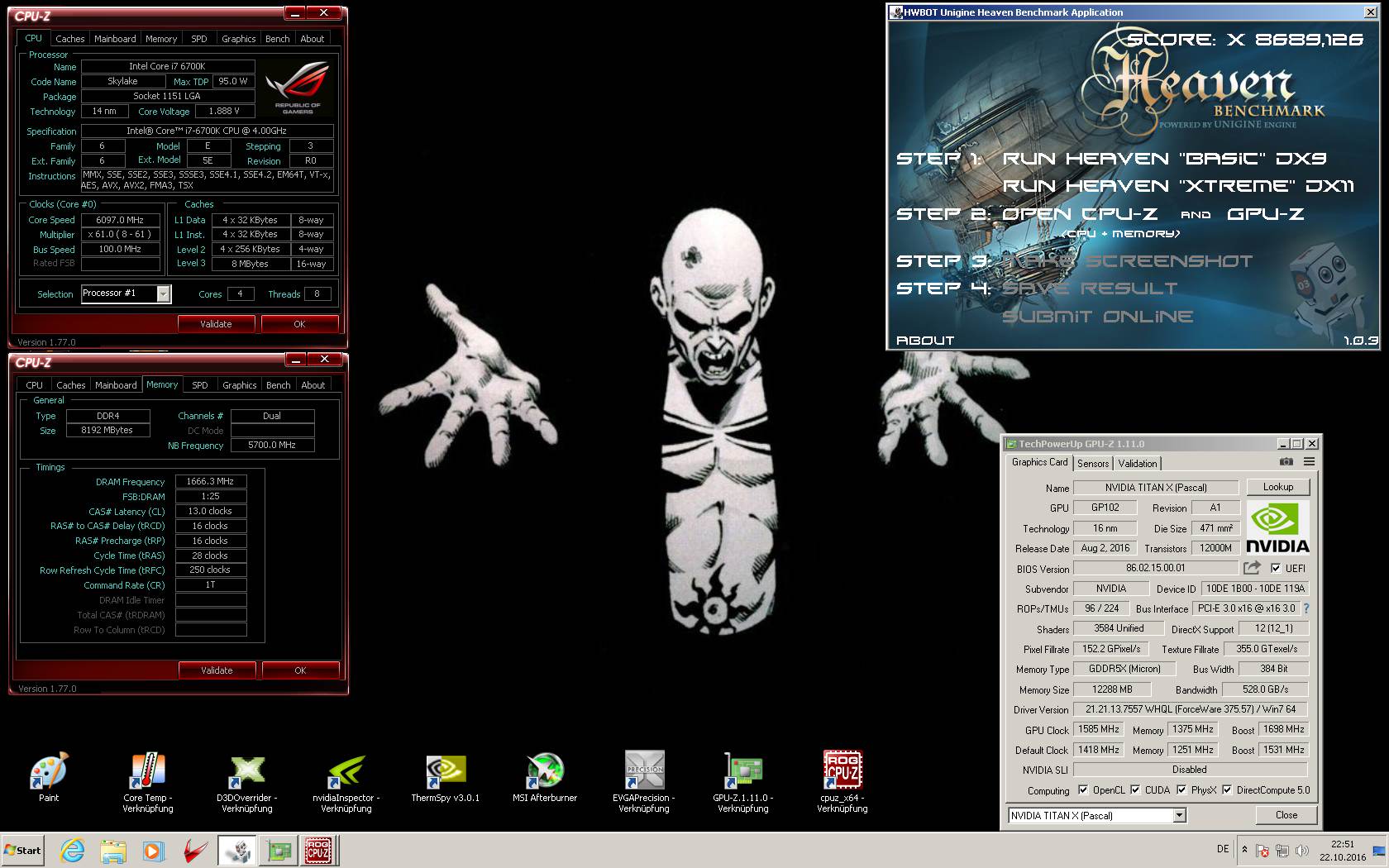Click the HWBOT Heaven taskbar button
Screen dimensions: 1389x868
pyautogui.click(x=237, y=851)
